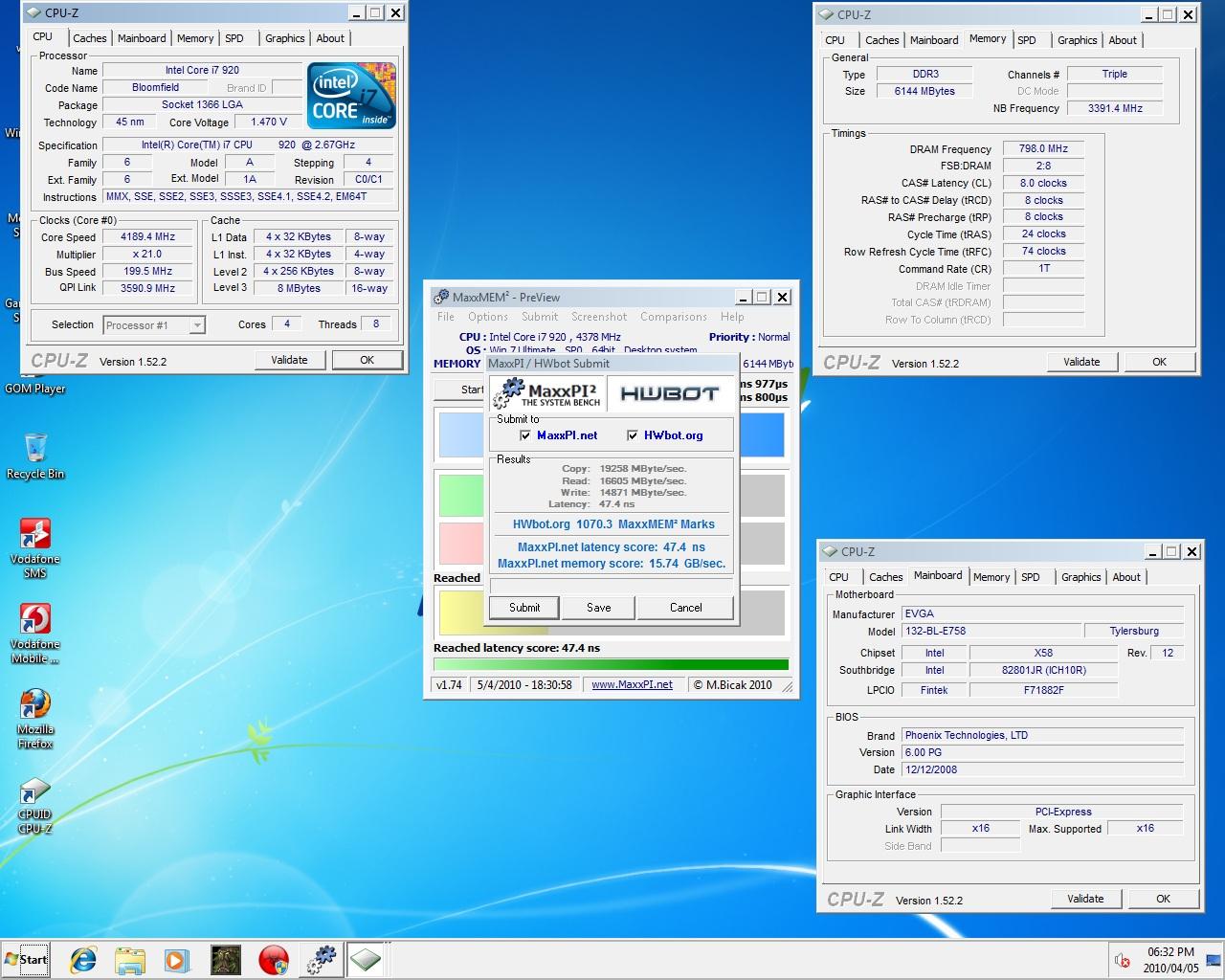
Task: Click the 4189.4 MHz Core Speed value
Action: (x=147, y=237)
